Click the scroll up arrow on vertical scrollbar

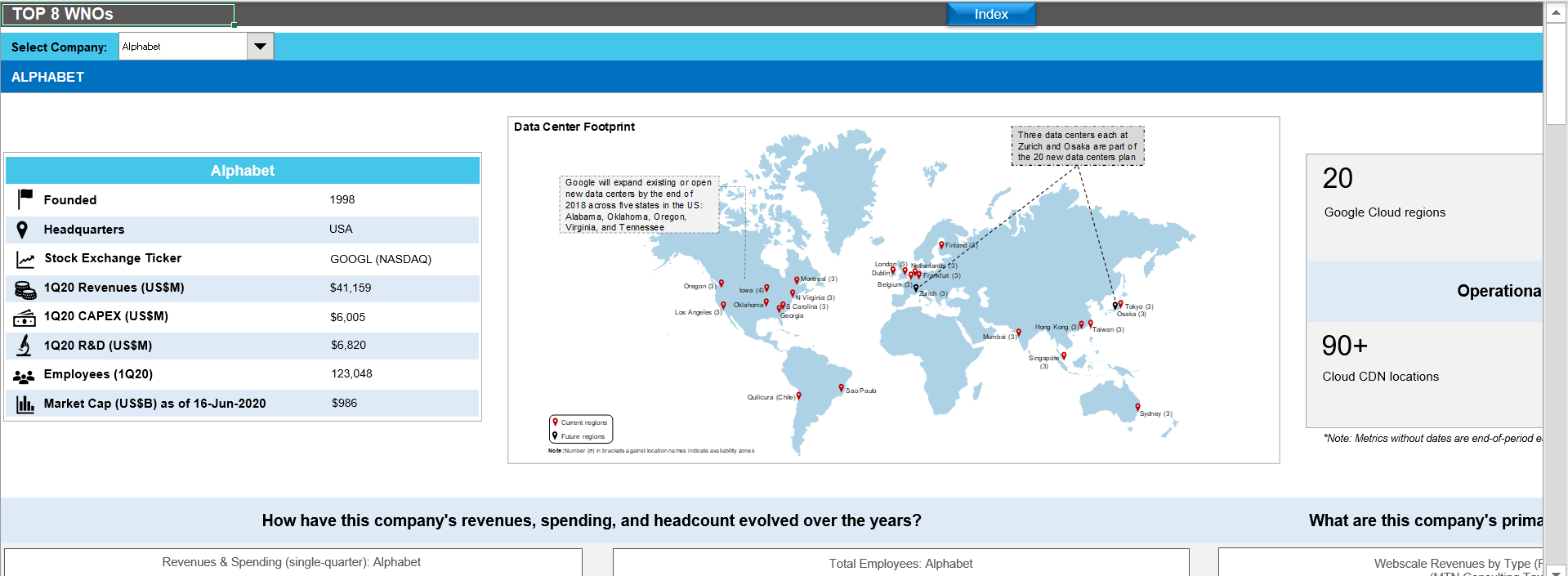(1555, 13)
